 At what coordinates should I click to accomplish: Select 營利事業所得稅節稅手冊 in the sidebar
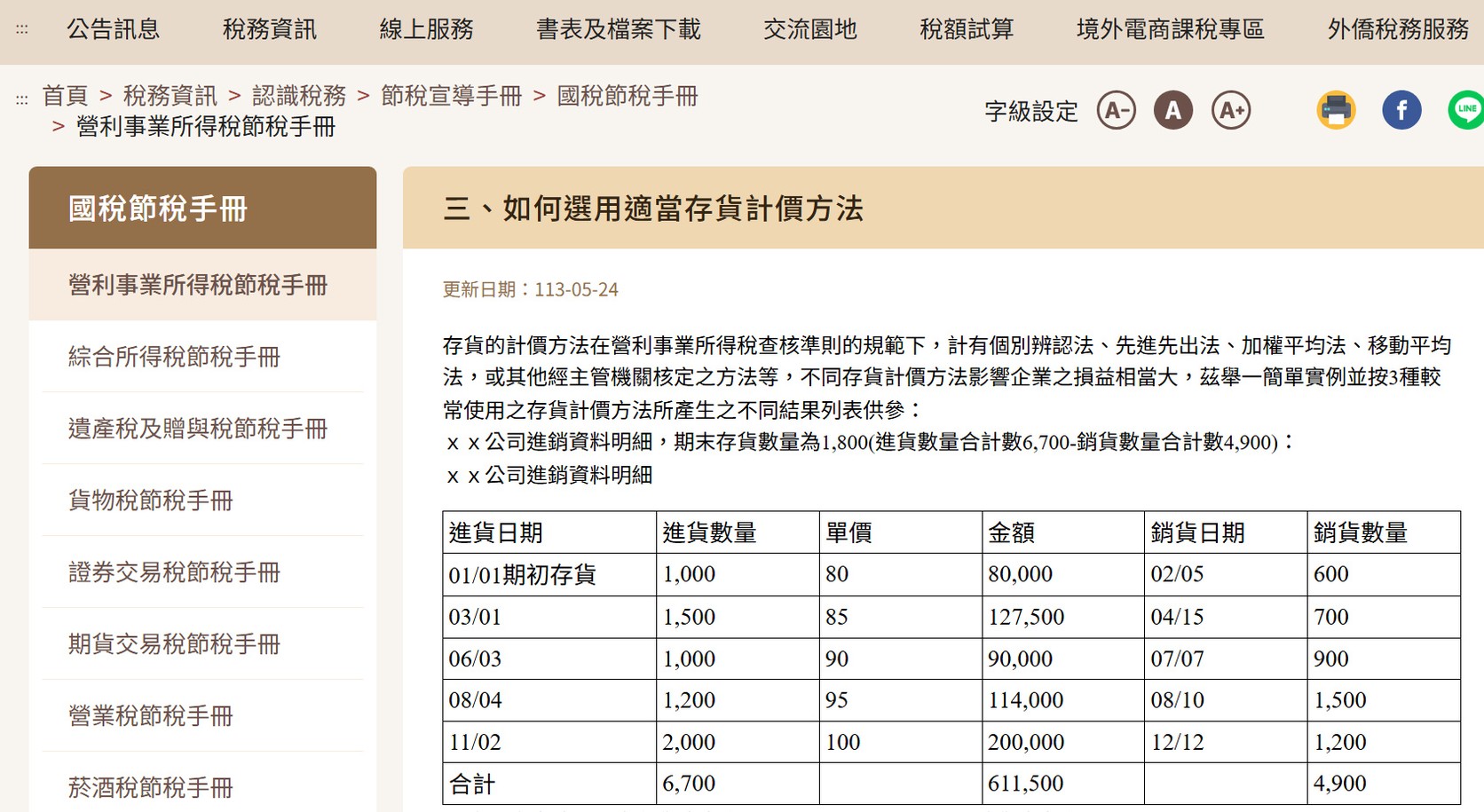[x=202, y=285]
